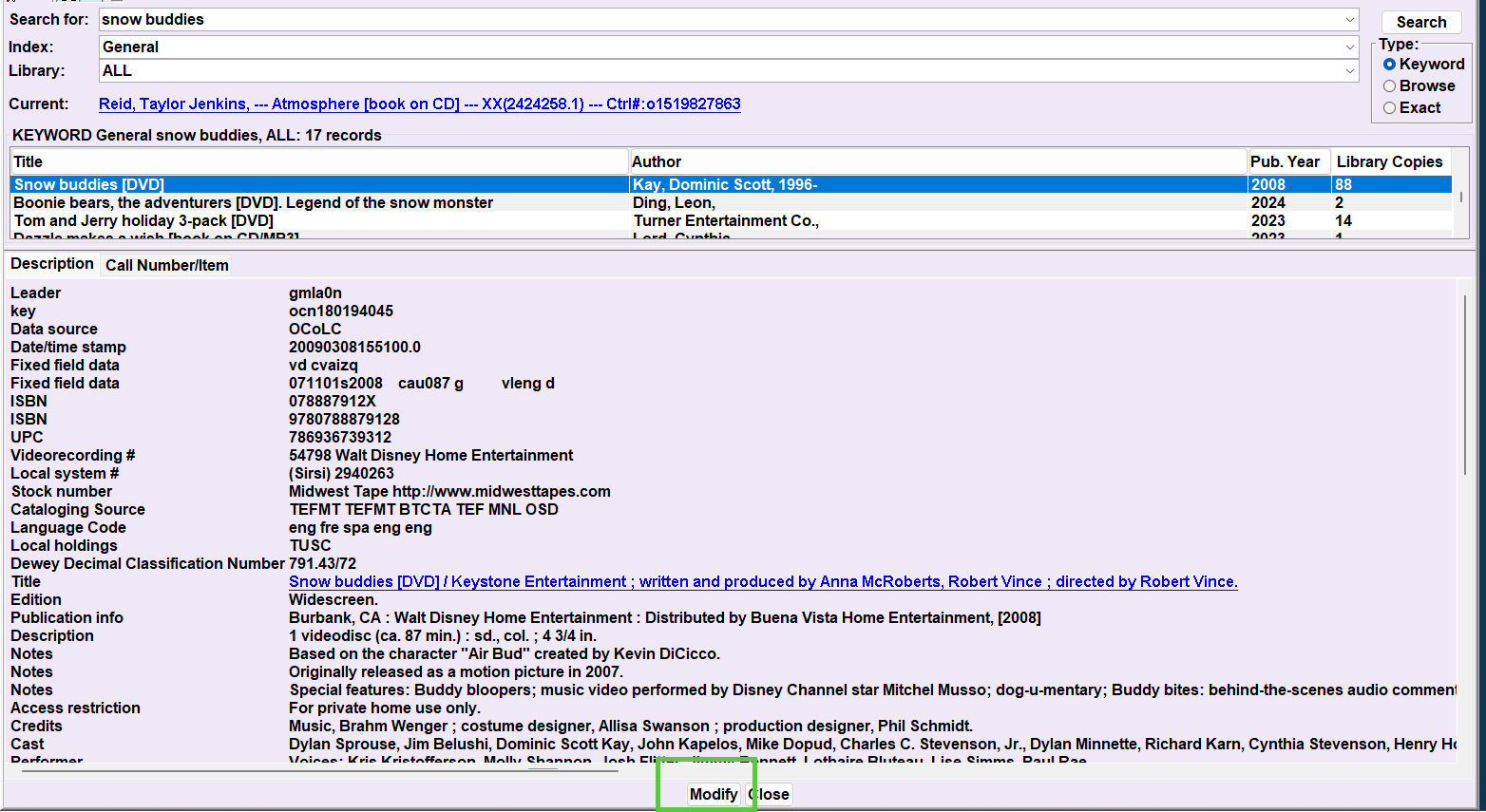The height and width of the screenshot is (812, 1486).
Task: Click the Data source value OCoLC
Action: pos(314,329)
